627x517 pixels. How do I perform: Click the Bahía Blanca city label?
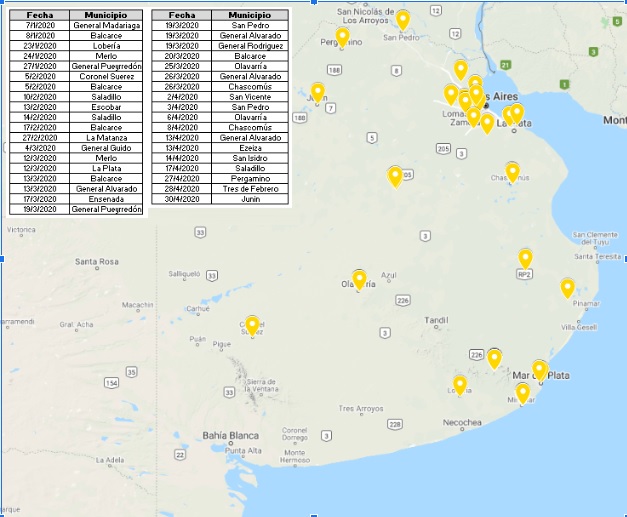click(x=230, y=435)
